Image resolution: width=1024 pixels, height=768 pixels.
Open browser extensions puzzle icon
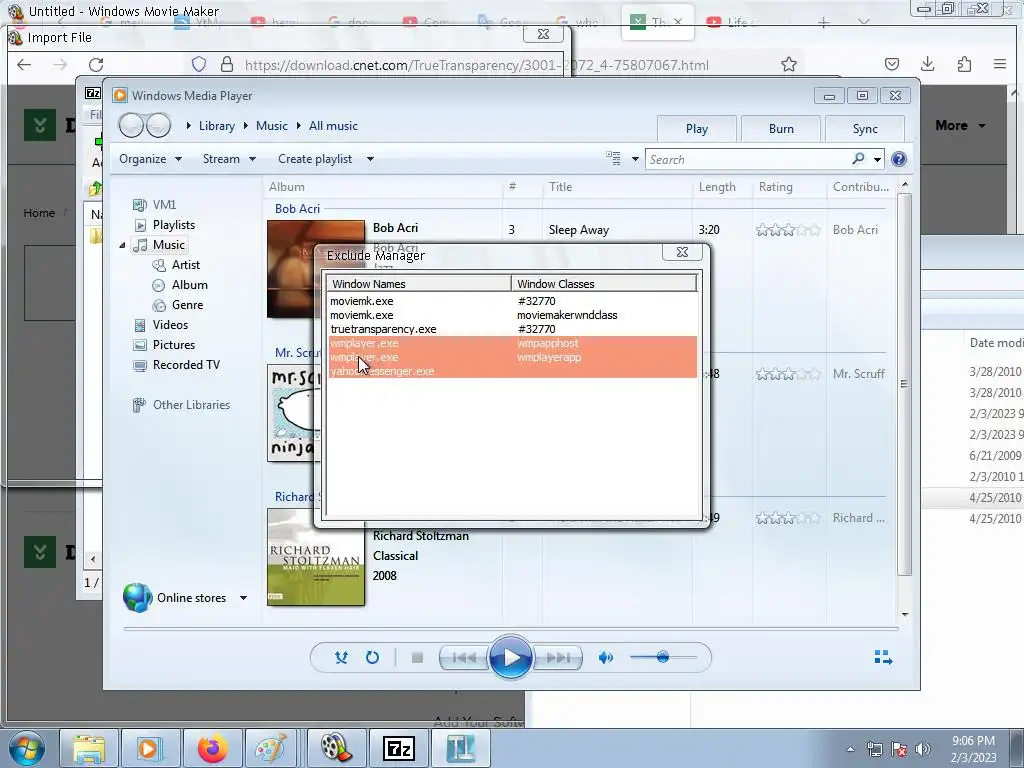[x=965, y=64]
